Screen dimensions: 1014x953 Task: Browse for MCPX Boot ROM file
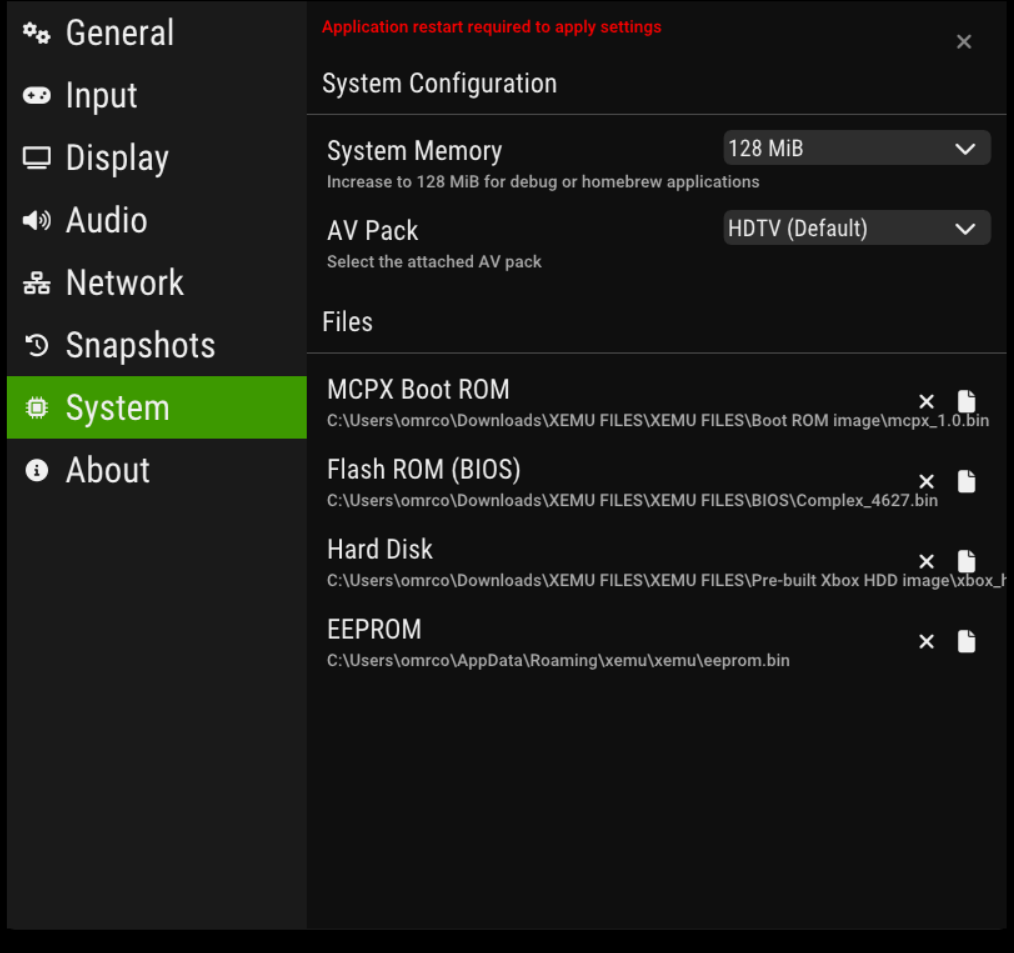(x=966, y=402)
